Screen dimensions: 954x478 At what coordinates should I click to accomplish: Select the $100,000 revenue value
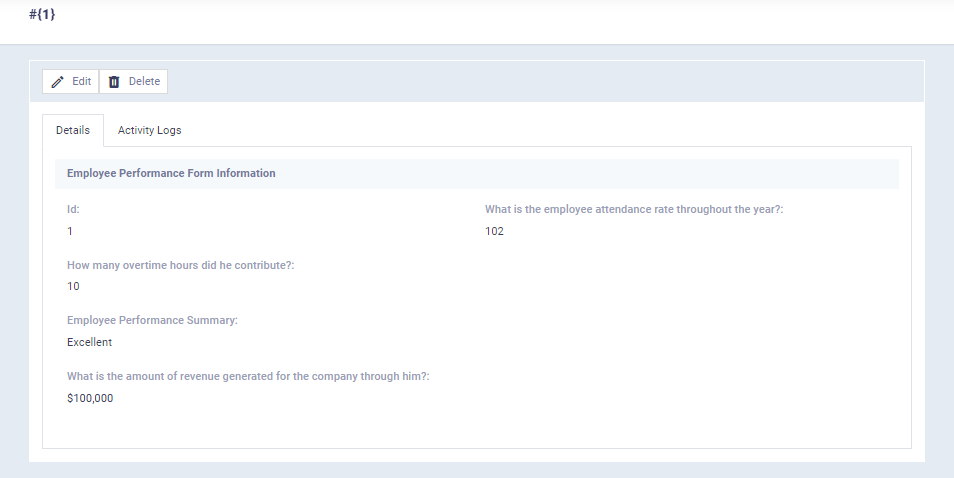(90, 398)
